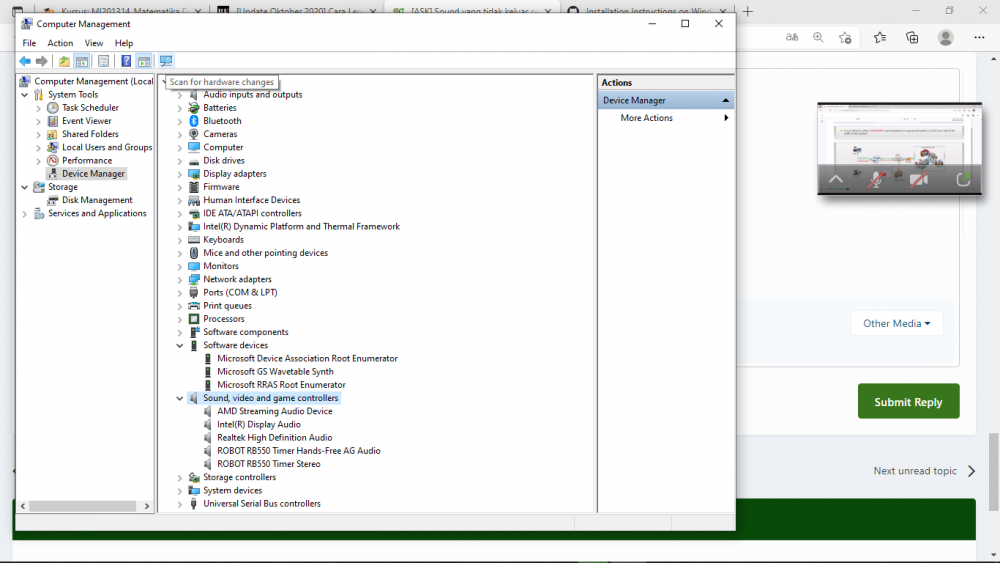Click the Event Viewer icon
This screenshot has width=1000, height=563.
tap(53, 121)
